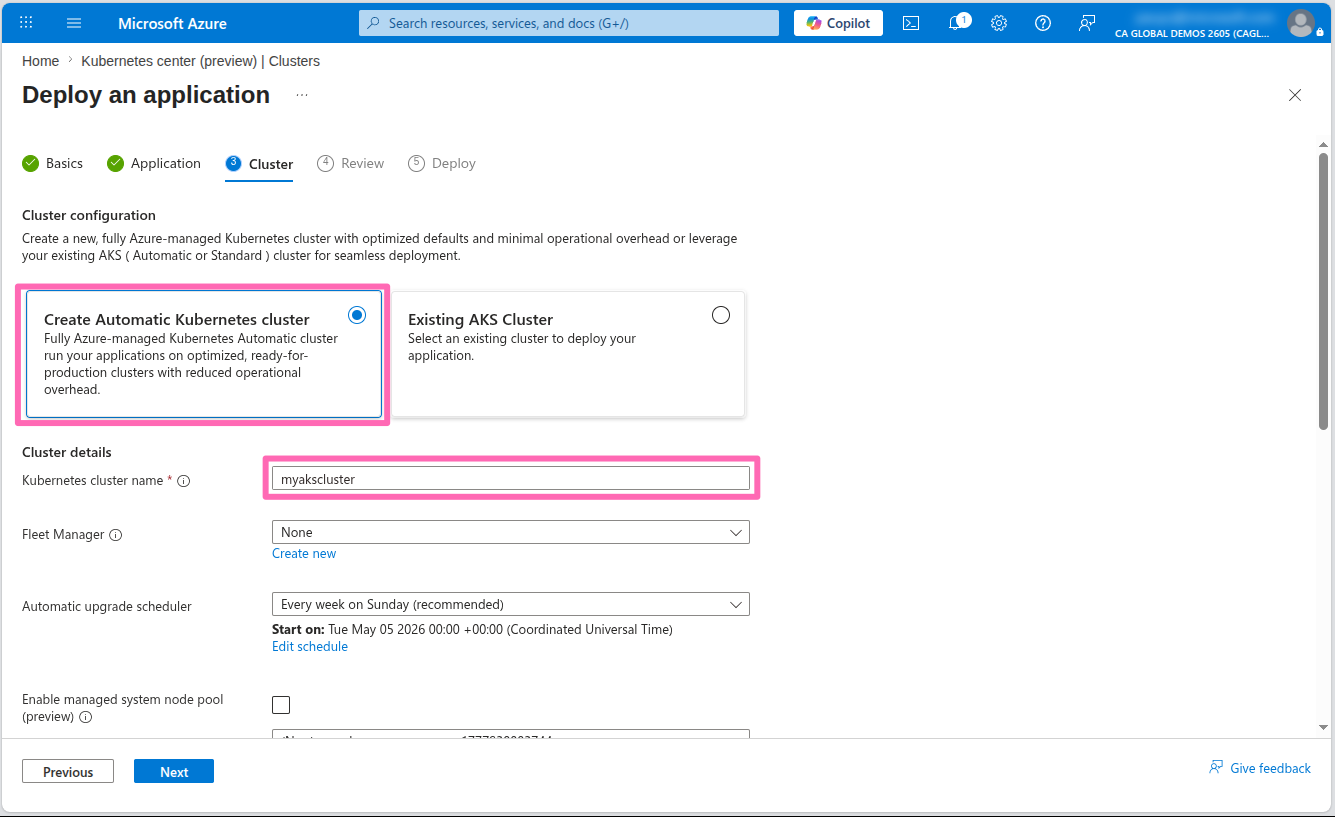
Task: Open the notifications bell
Action: pyautogui.click(x=957, y=22)
